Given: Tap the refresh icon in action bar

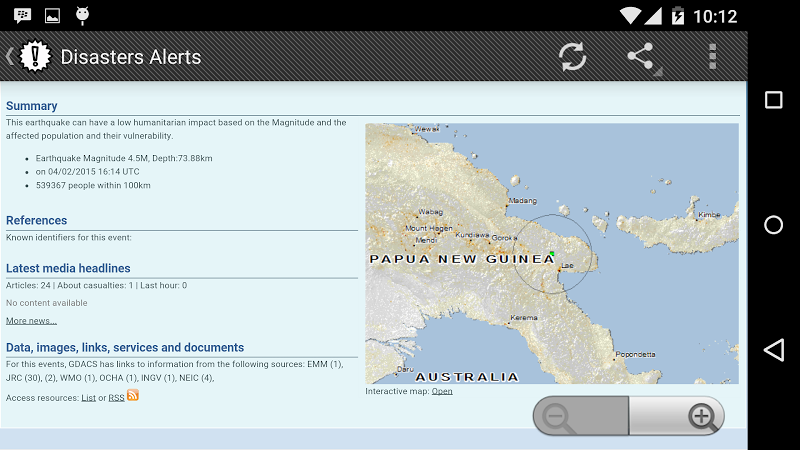Looking at the screenshot, I should pyautogui.click(x=573, y=56).
